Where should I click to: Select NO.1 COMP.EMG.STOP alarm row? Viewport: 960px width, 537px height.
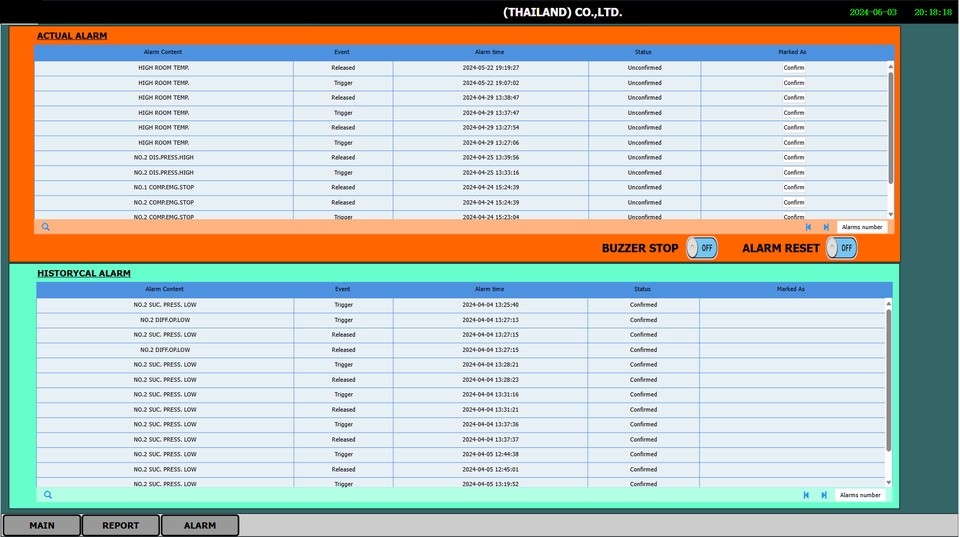click(460, 187)
